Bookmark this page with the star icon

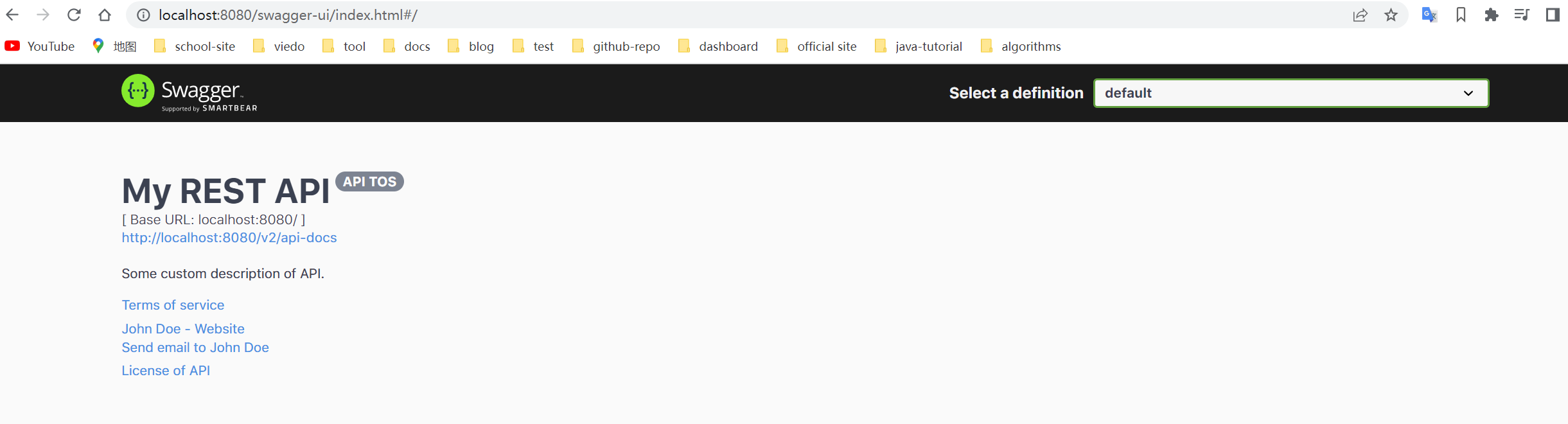pyautogui.click(x=1391, y=15)
